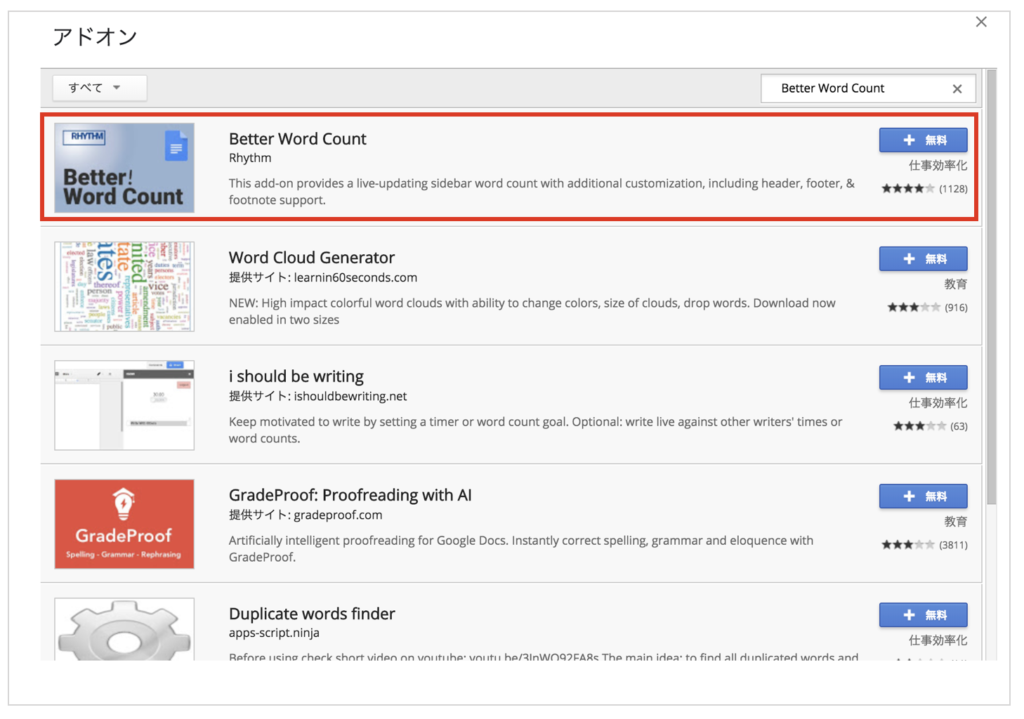Open the Duplicate words finder title
This screenshot has width=1024, height=719.
coord(312,614)
